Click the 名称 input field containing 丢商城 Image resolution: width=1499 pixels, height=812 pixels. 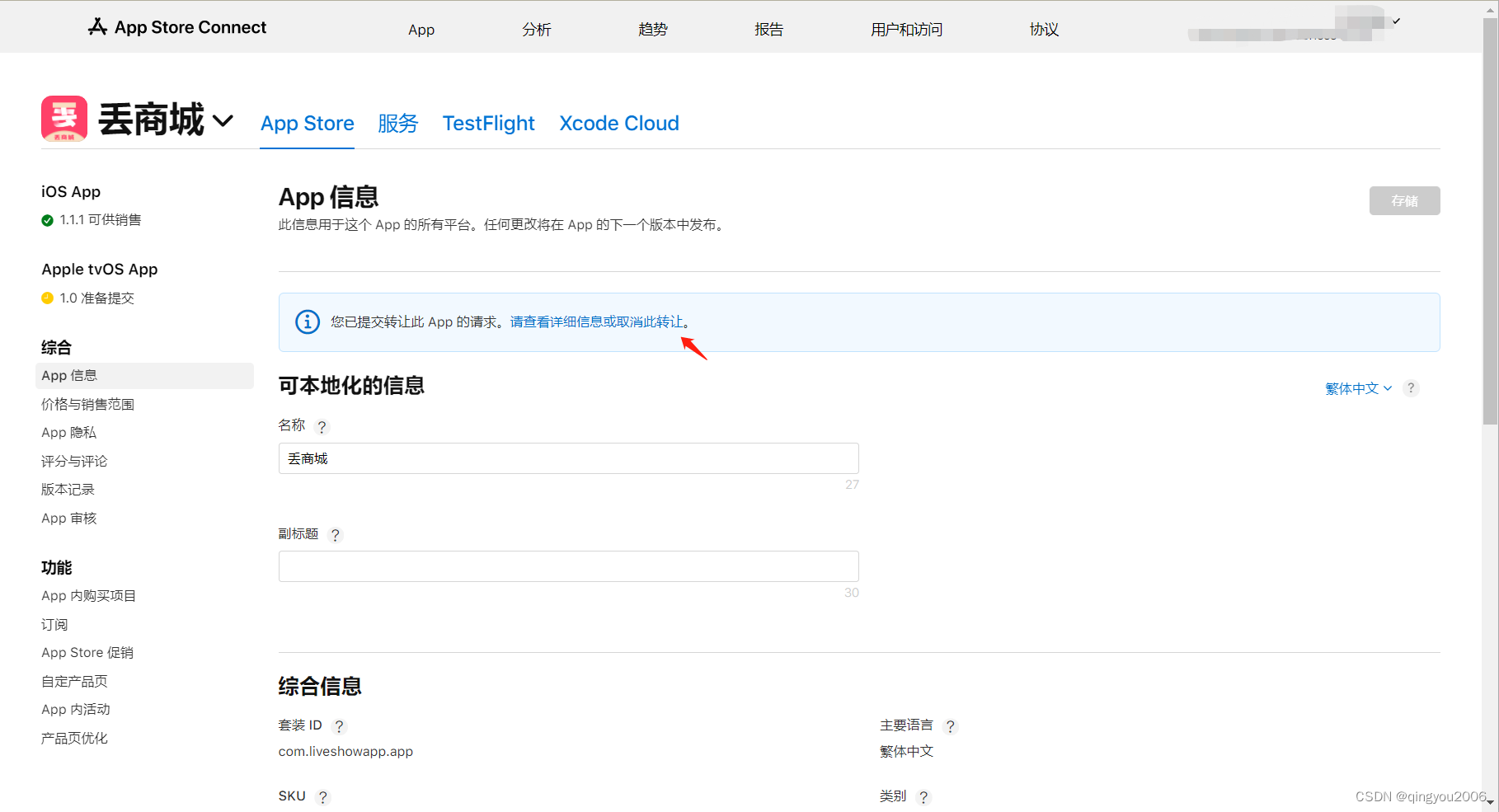[569, 458]
